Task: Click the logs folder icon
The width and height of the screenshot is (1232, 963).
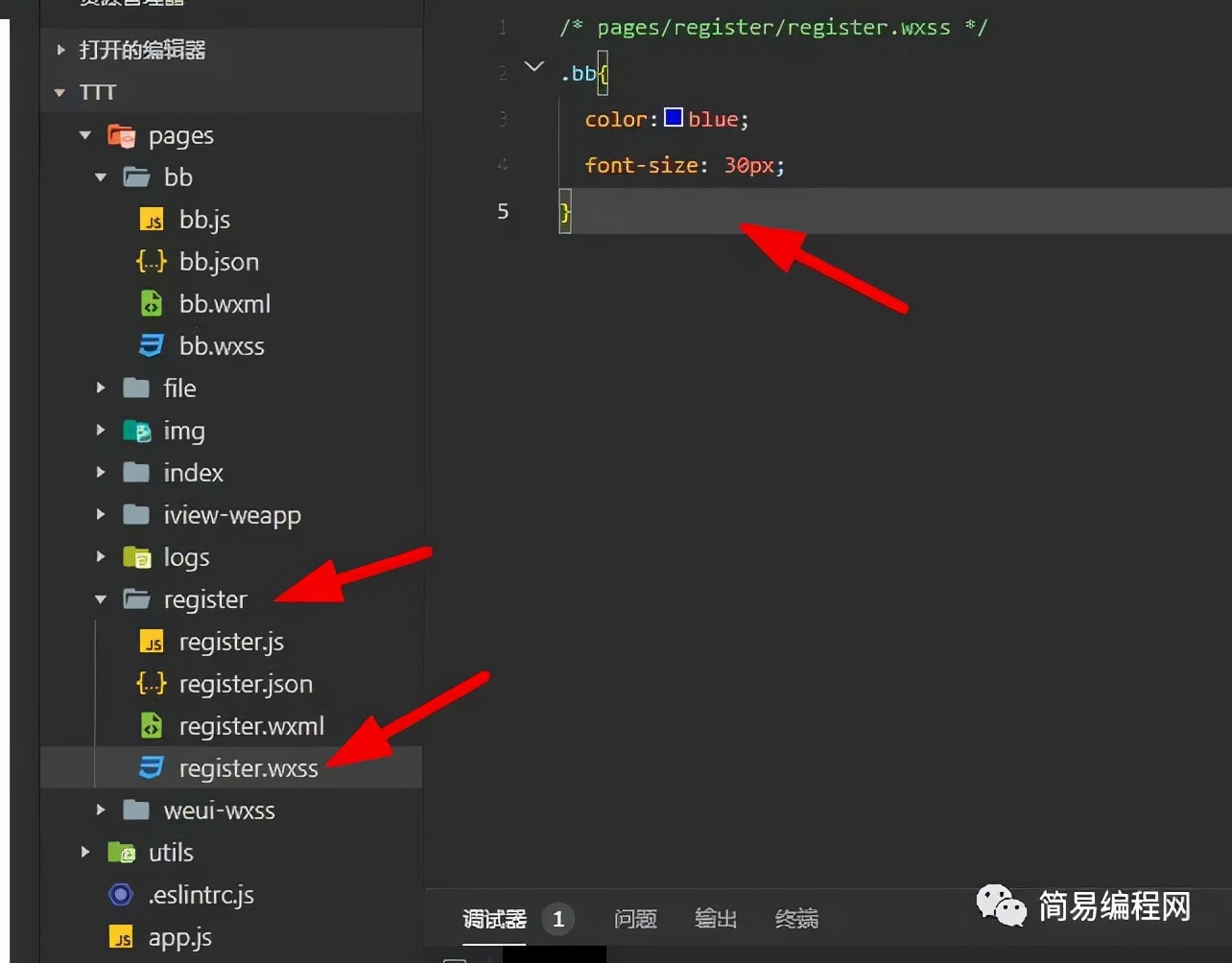Action: (137, 557)
